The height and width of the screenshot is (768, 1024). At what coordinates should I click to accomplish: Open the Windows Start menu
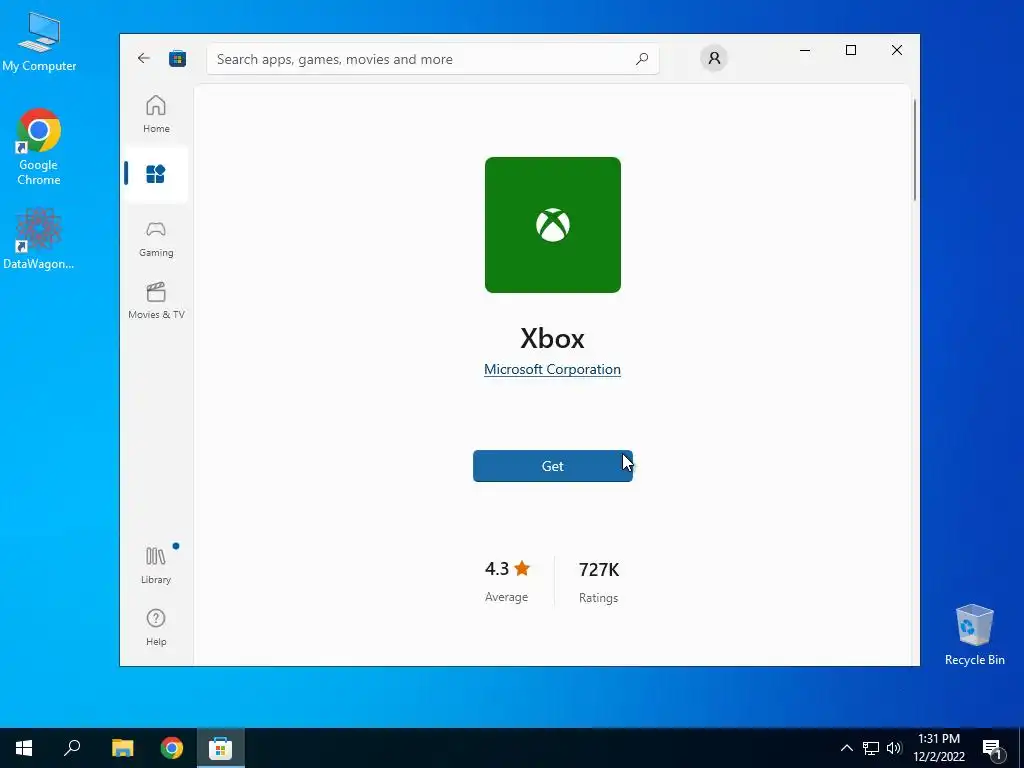24,748
